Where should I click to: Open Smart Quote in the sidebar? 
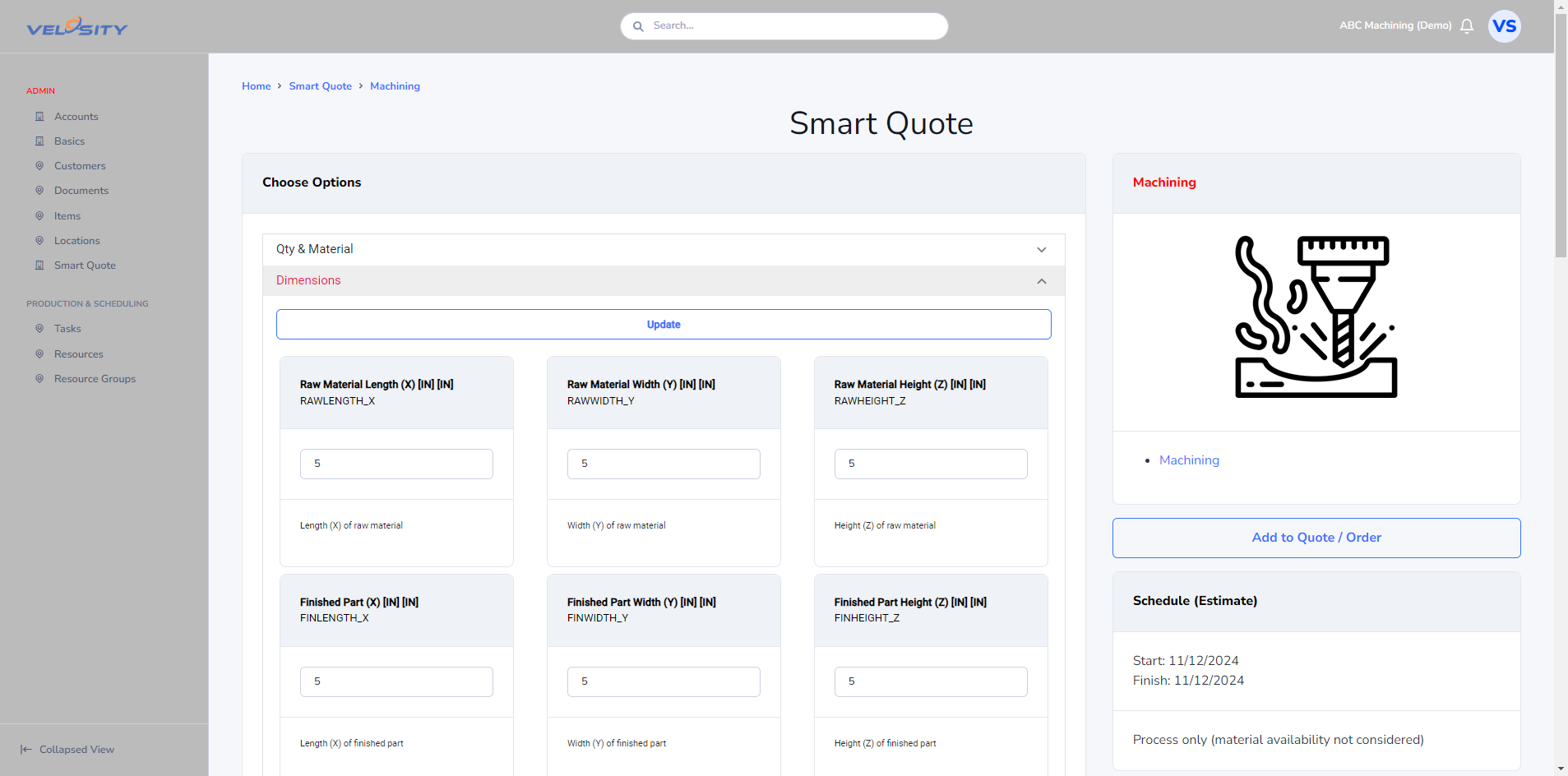(x=85, y=266)
